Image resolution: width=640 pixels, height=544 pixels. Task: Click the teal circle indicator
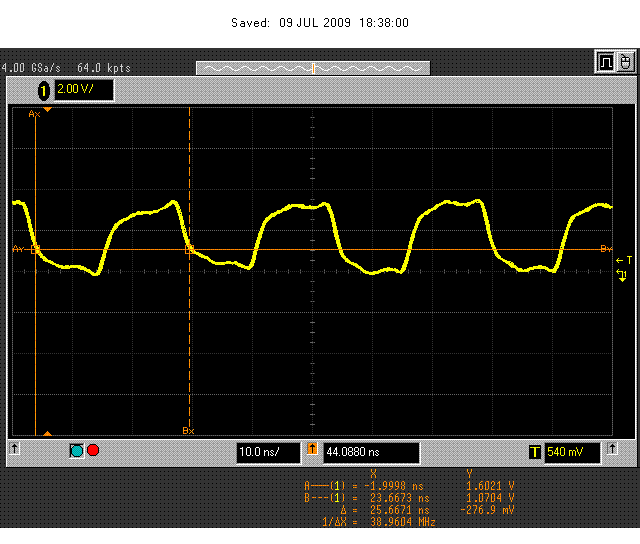coord(77,451)
